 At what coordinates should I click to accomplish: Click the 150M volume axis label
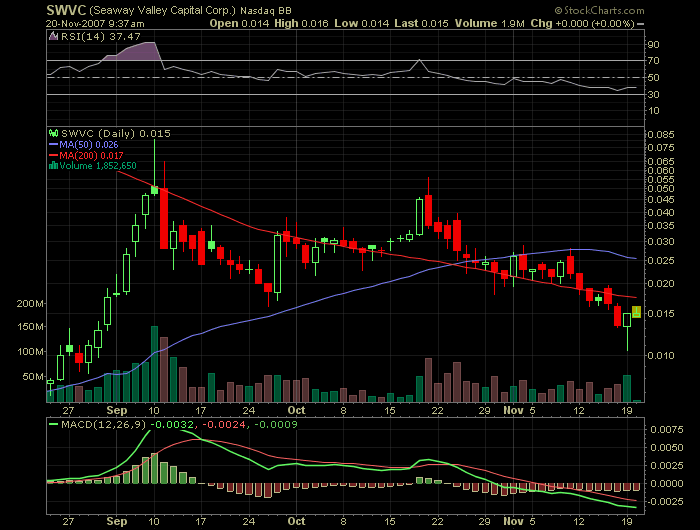30,327
